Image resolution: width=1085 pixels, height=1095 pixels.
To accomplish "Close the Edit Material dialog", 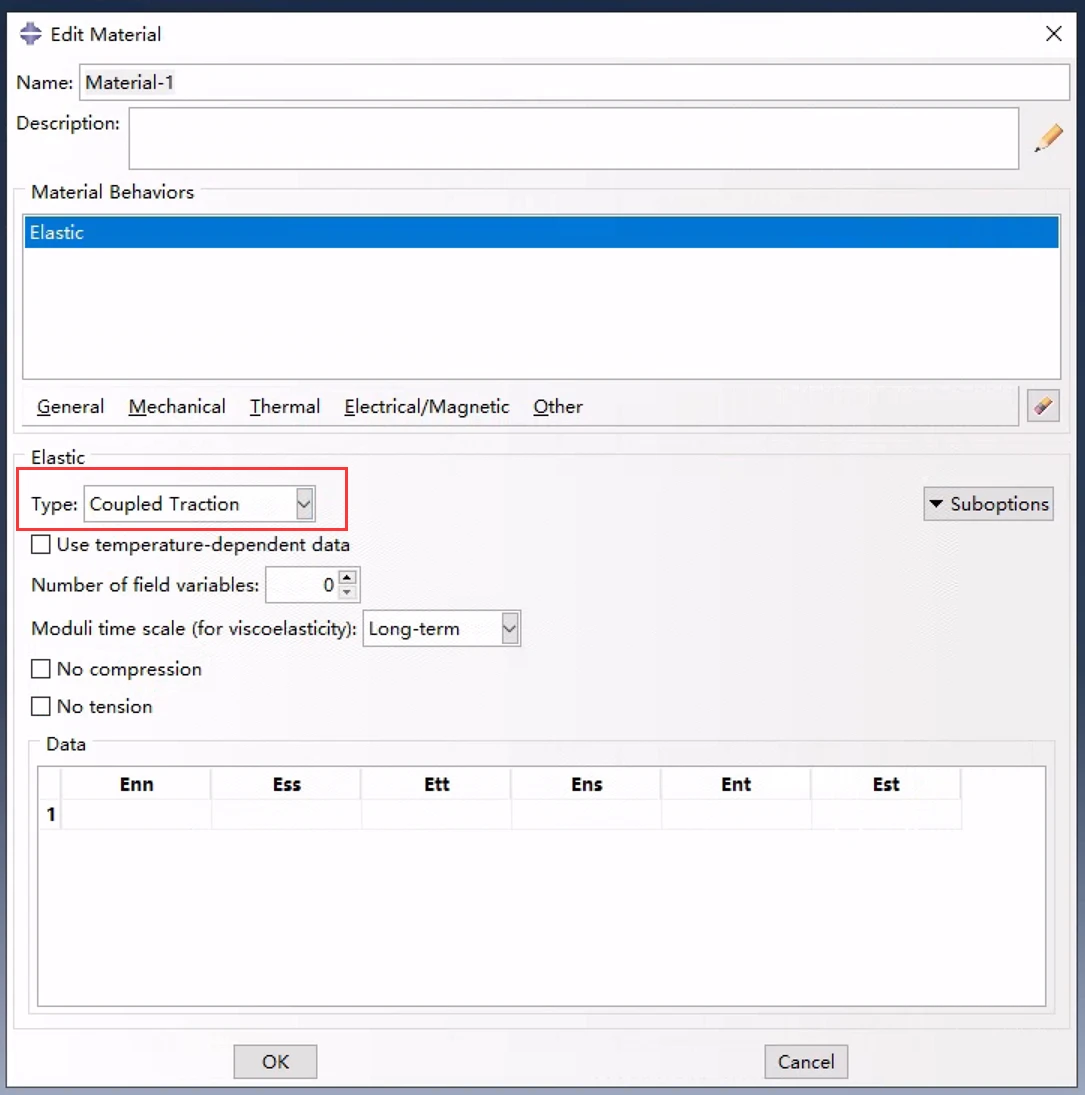I will click(x=1054, y=34).
